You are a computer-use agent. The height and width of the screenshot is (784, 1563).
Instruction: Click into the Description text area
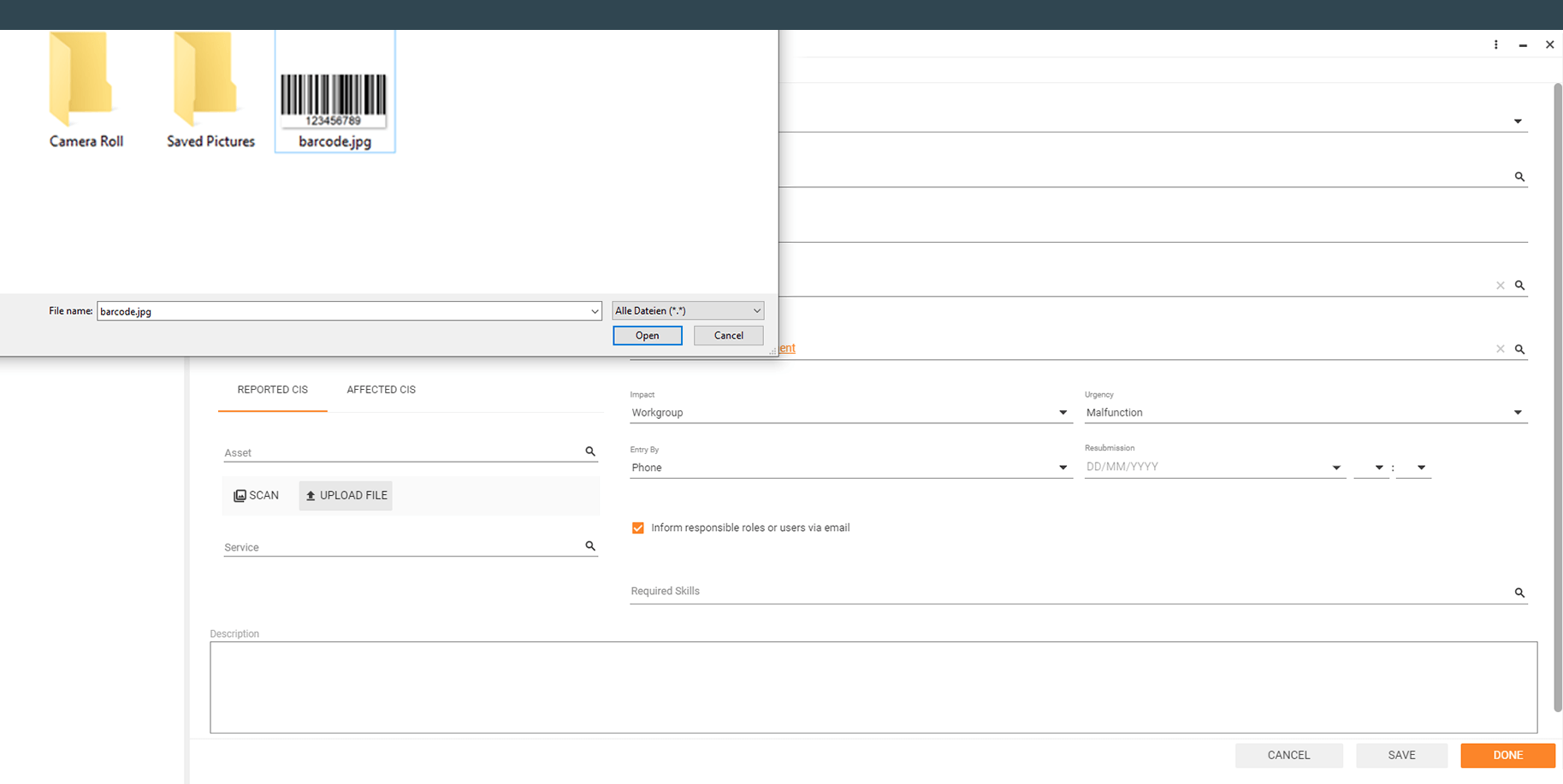pyautogui.click(x=873, y=687)
